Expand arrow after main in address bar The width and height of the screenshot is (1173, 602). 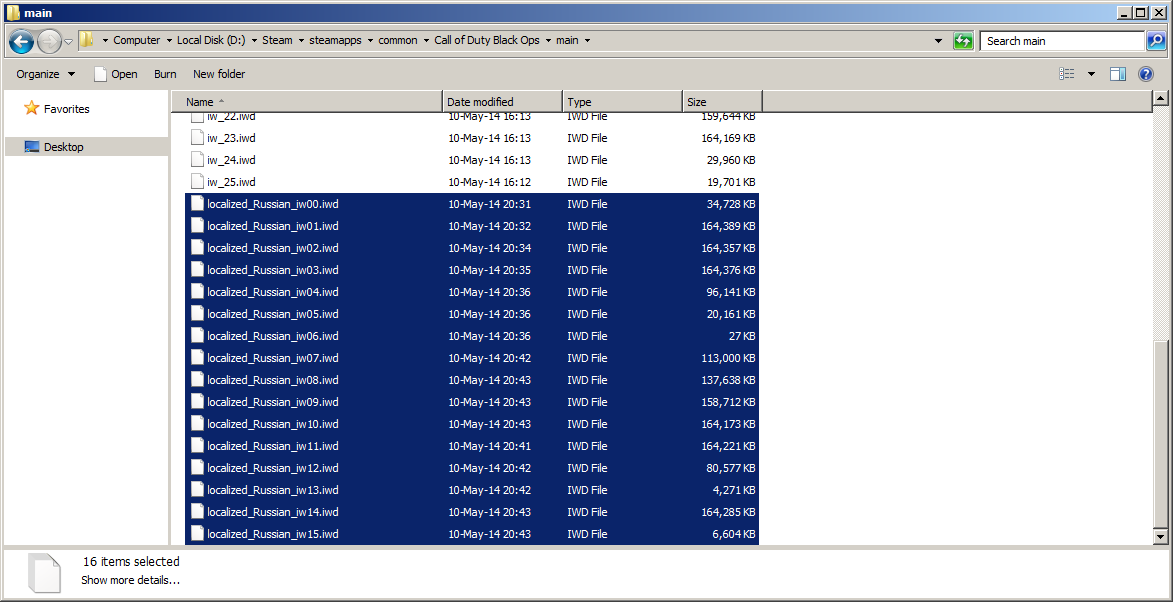[x=587, y=40]
